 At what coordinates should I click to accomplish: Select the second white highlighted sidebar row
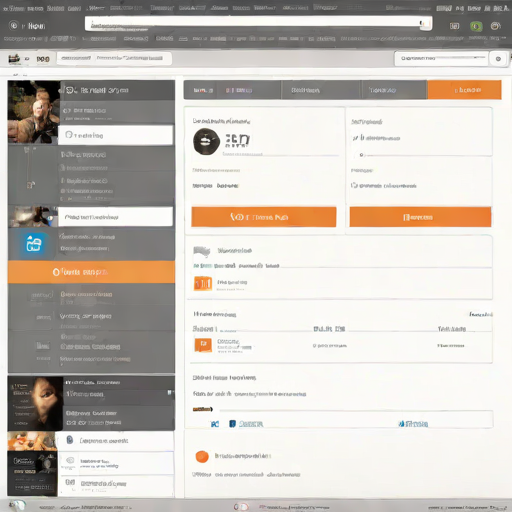[x=116, y=217]
